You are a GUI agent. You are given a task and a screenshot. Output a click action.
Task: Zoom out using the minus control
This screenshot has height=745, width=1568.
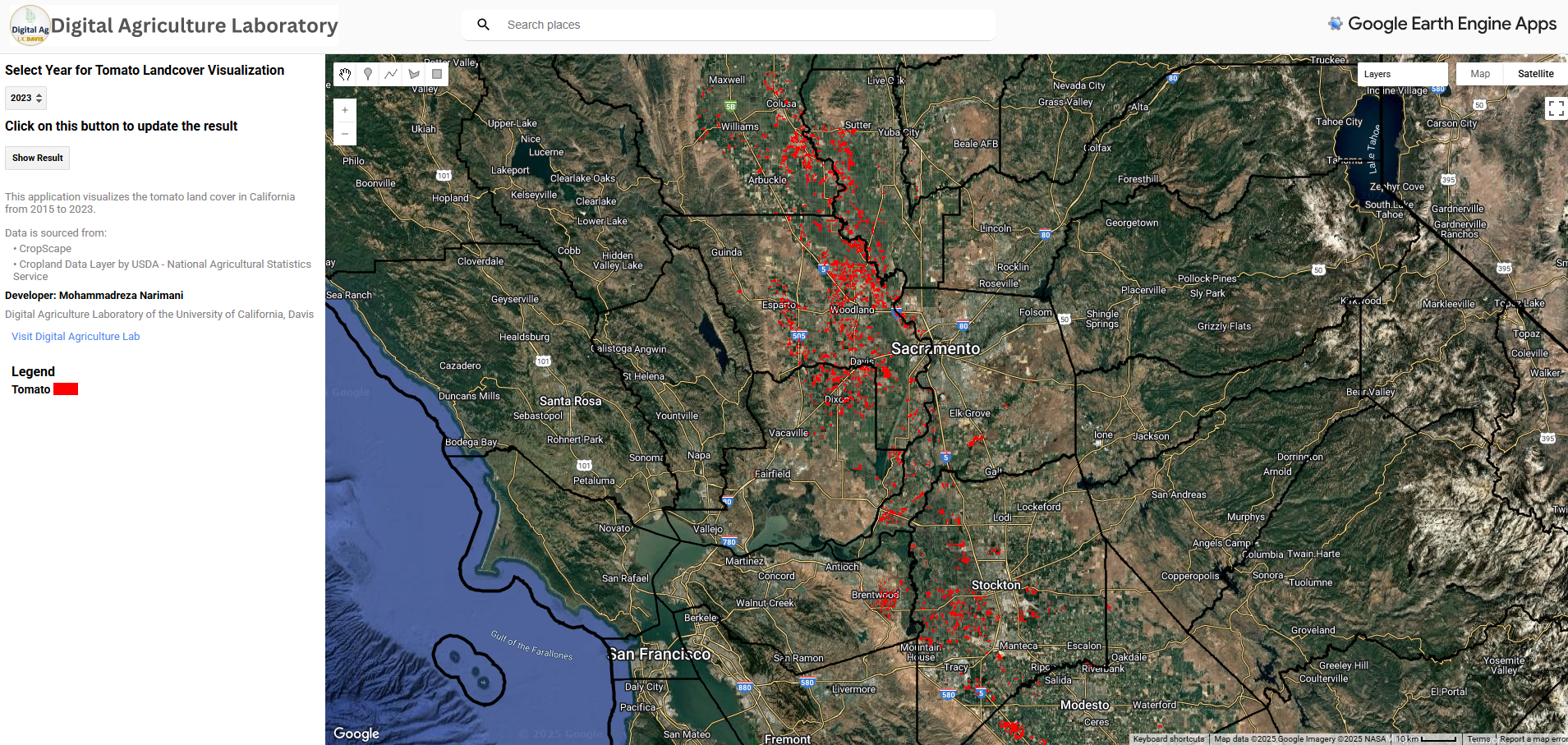tap(344, 133)
